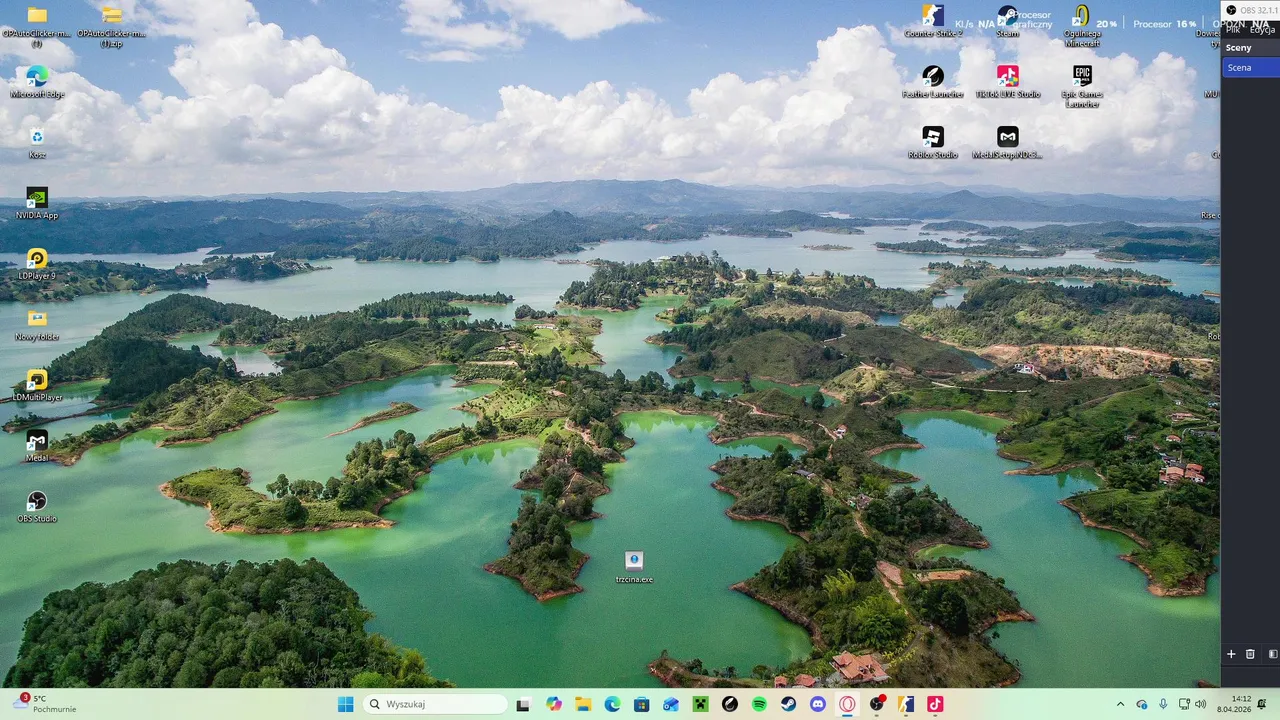The height and width of the screenshot is (720, 1280).
Task: Open the microphone tray icon
Action: click(x=1163, y=704)
